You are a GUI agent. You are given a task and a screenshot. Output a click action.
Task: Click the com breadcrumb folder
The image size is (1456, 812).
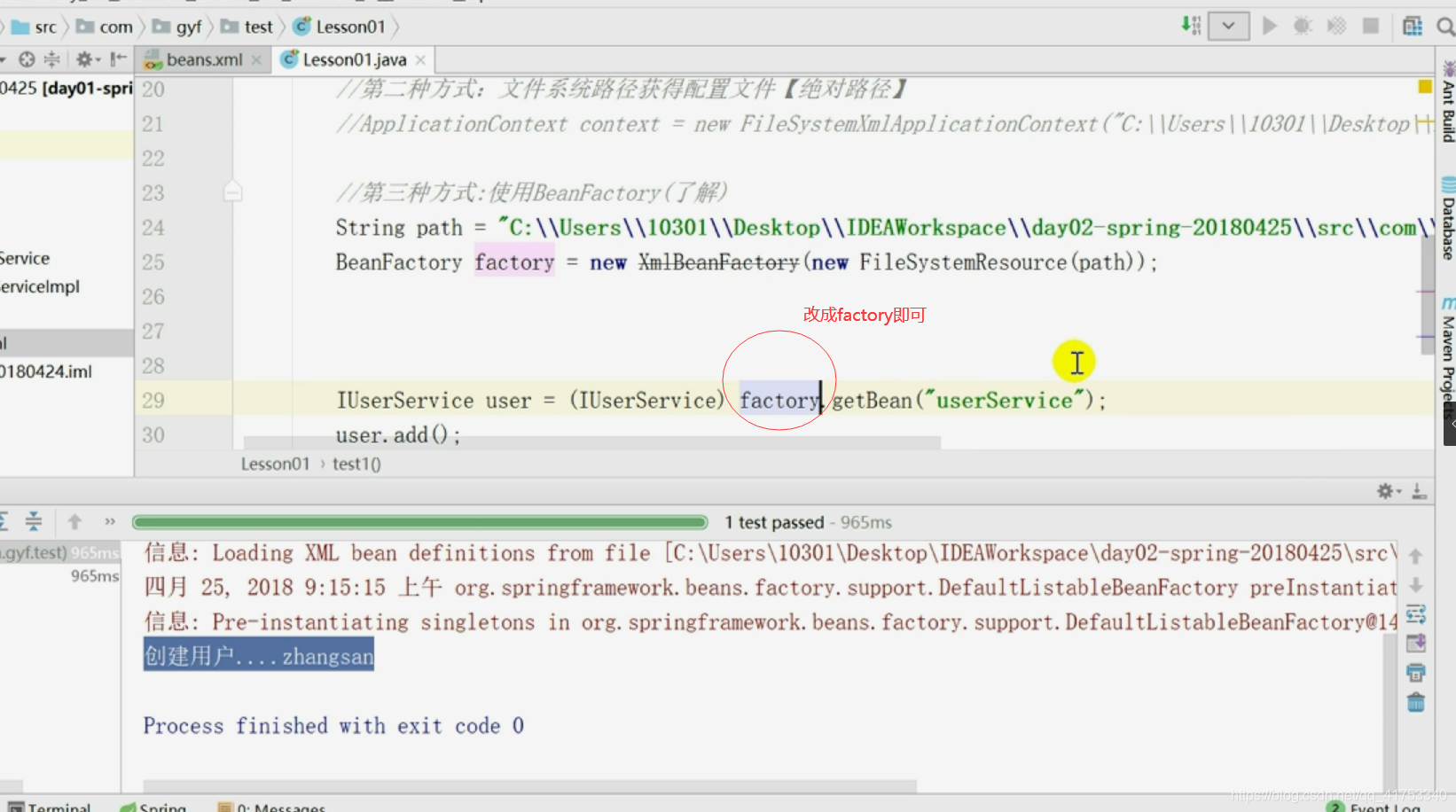click(105, 27)
